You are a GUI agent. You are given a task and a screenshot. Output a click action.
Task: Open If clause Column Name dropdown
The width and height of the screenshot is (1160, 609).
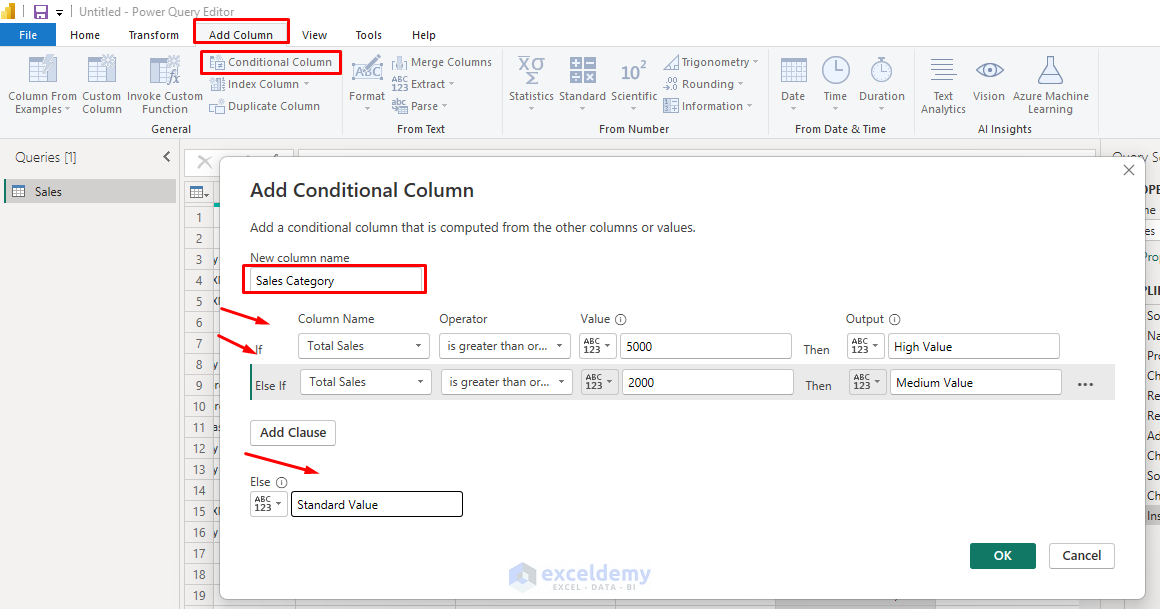(x=364, y=346)
